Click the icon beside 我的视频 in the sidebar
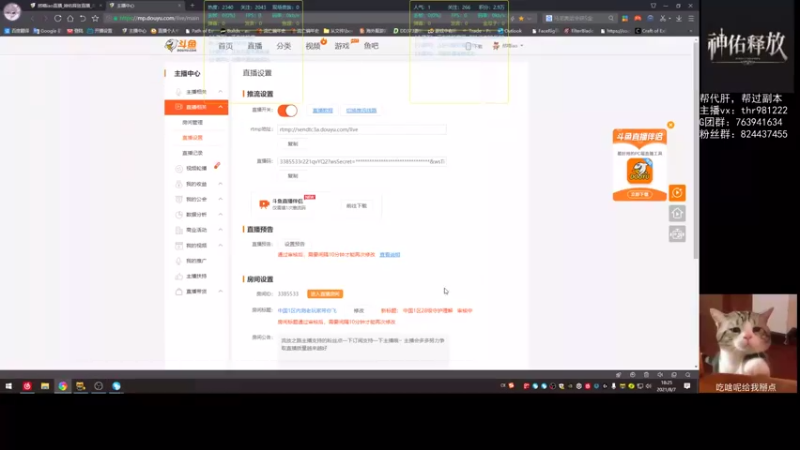The image size is (800, 450). click(179, 245)
